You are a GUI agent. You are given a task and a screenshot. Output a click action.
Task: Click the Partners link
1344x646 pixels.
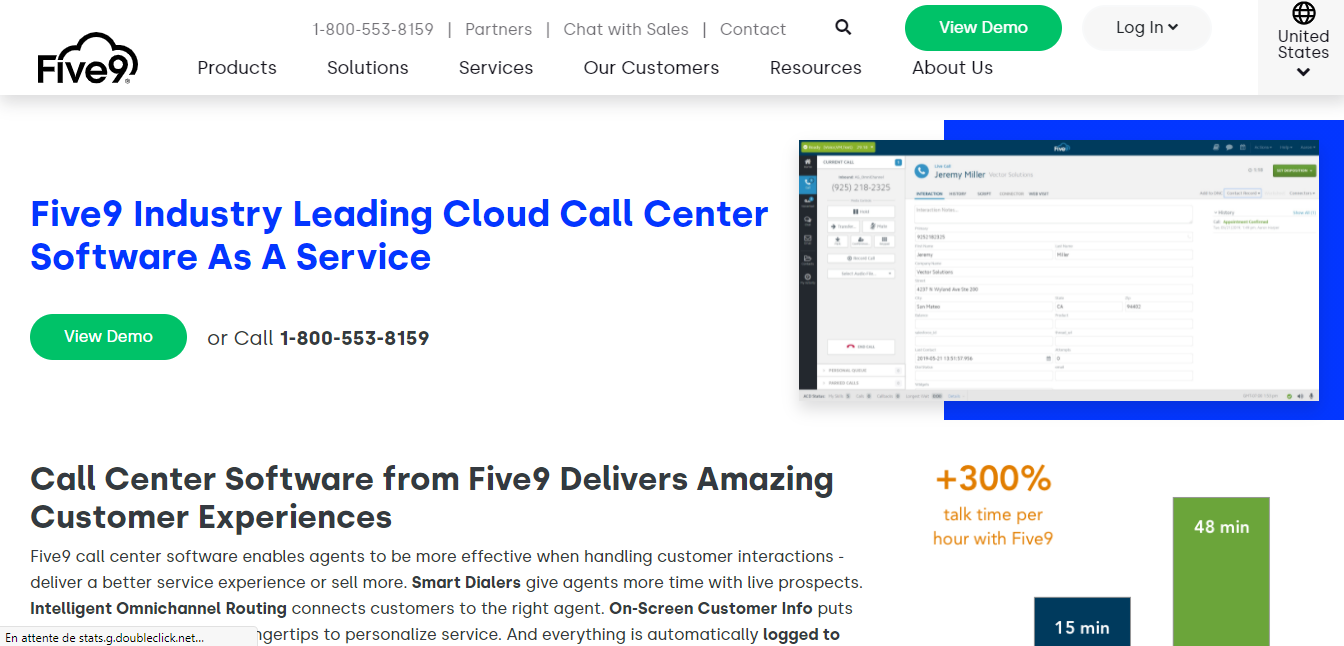499,29
